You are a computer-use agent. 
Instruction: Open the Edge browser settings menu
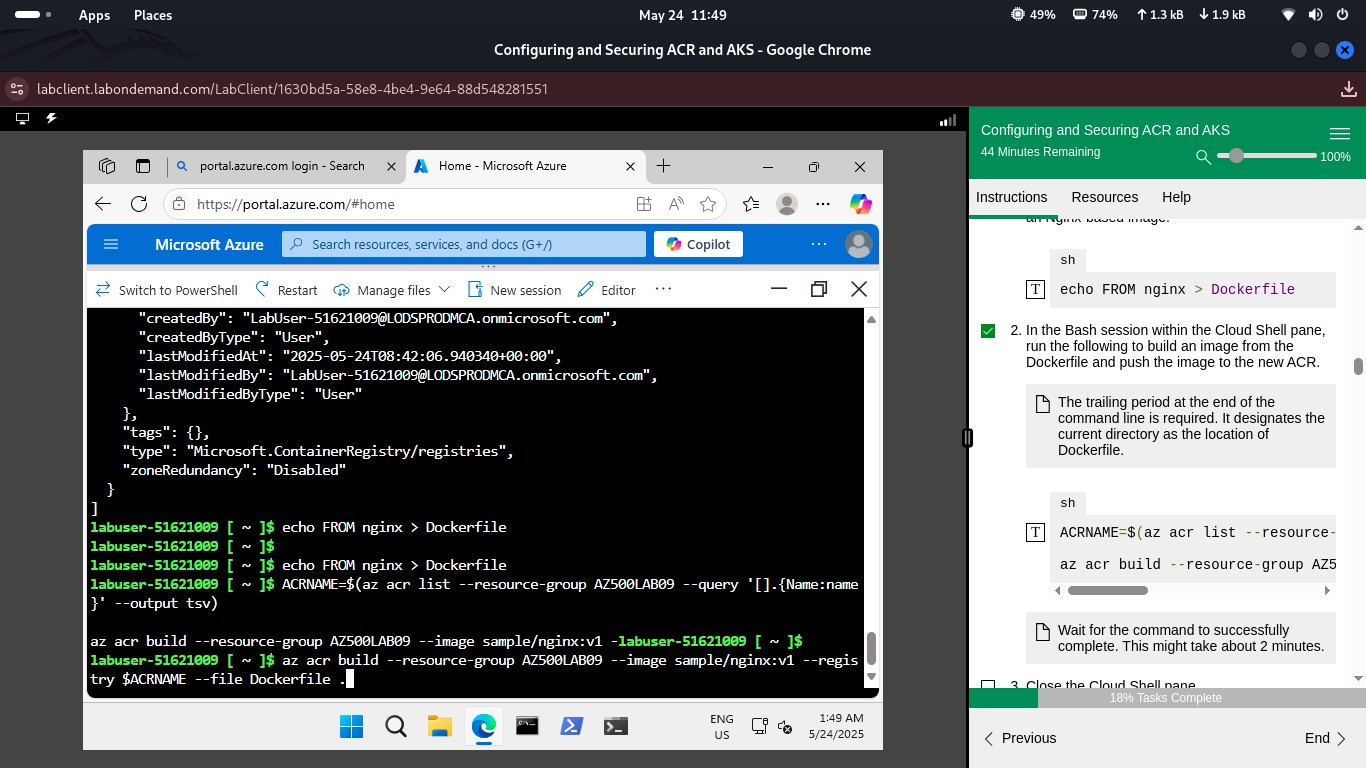click(822, 203)
